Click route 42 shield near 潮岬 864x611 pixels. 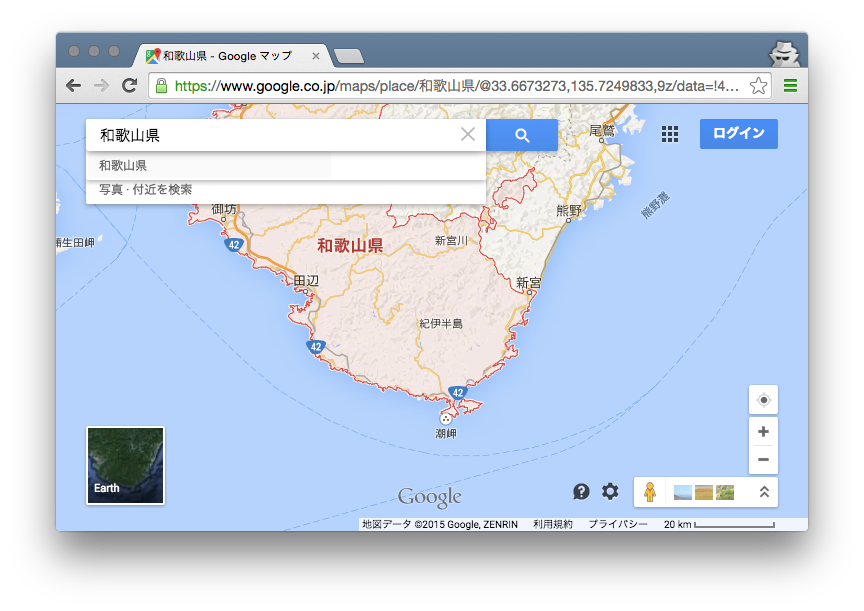[457, 393]
